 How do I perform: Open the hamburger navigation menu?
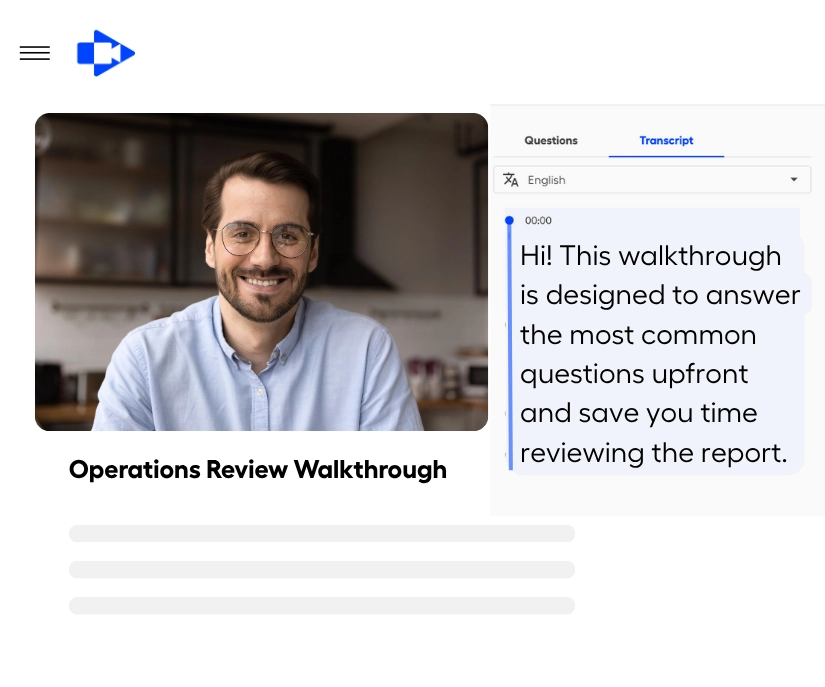[34, 53]
